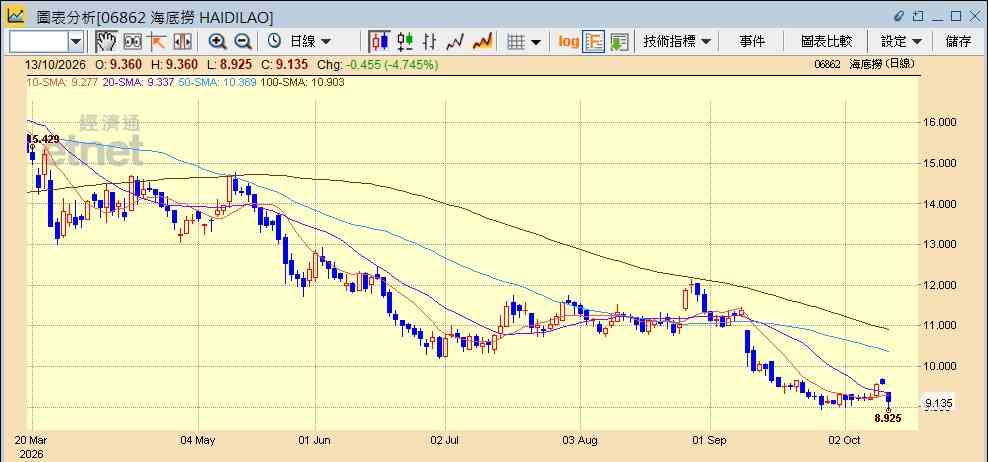The height and width of the screenshot is (462, 989).
Task: Click the zoom out magnifier icon
Action: coord(243,42)
